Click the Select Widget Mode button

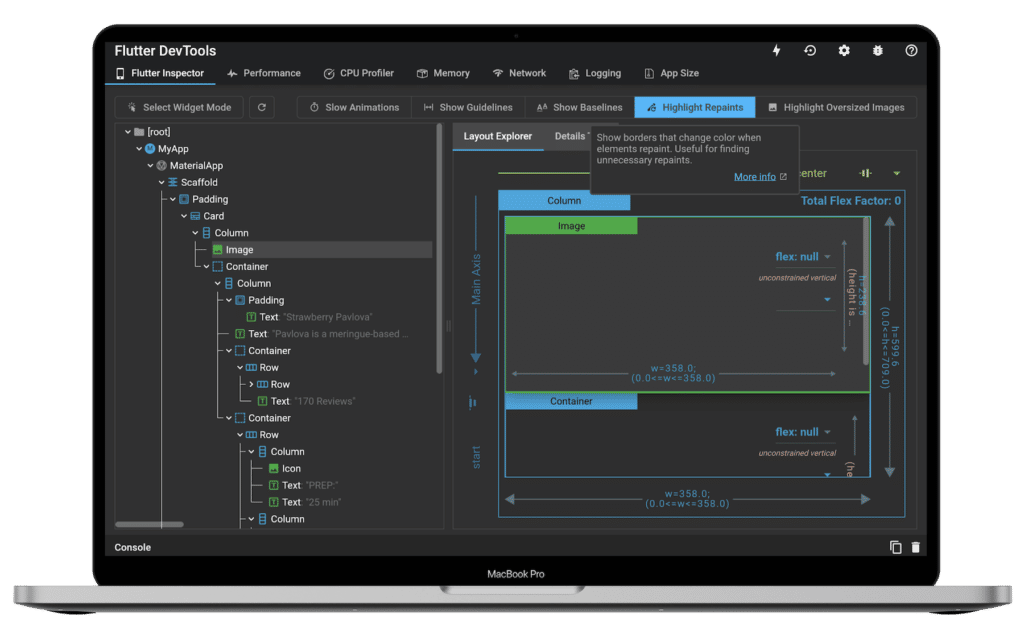click(179, 107)
